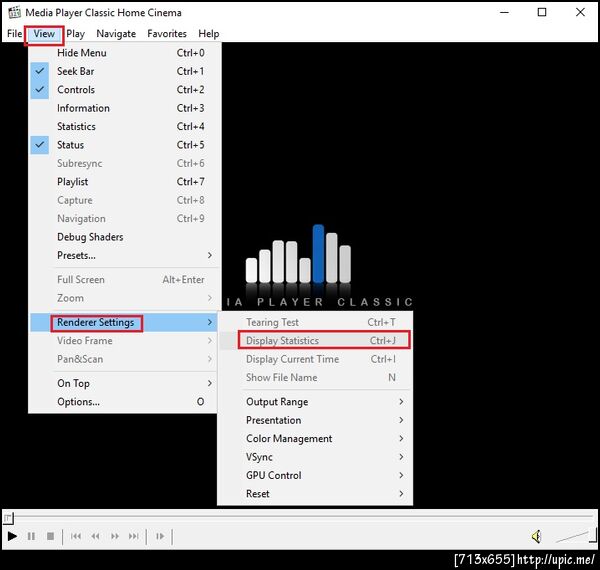Viewport: 600px width, 570px height.
Task: Enable the Playlist panel
Action: [x=123, y=182]
